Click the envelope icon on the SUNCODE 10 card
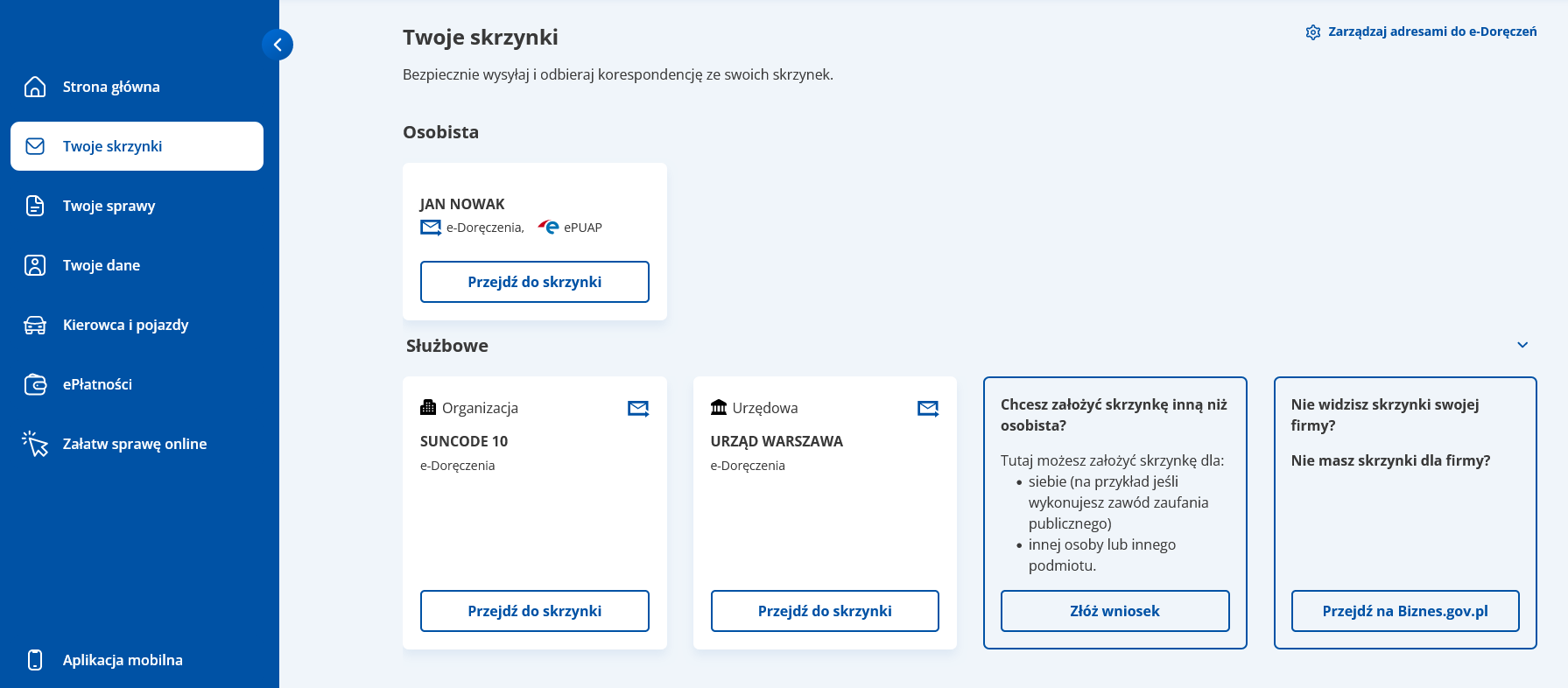Viewport: 1568px width, 688px height. [x=638, y=409]
